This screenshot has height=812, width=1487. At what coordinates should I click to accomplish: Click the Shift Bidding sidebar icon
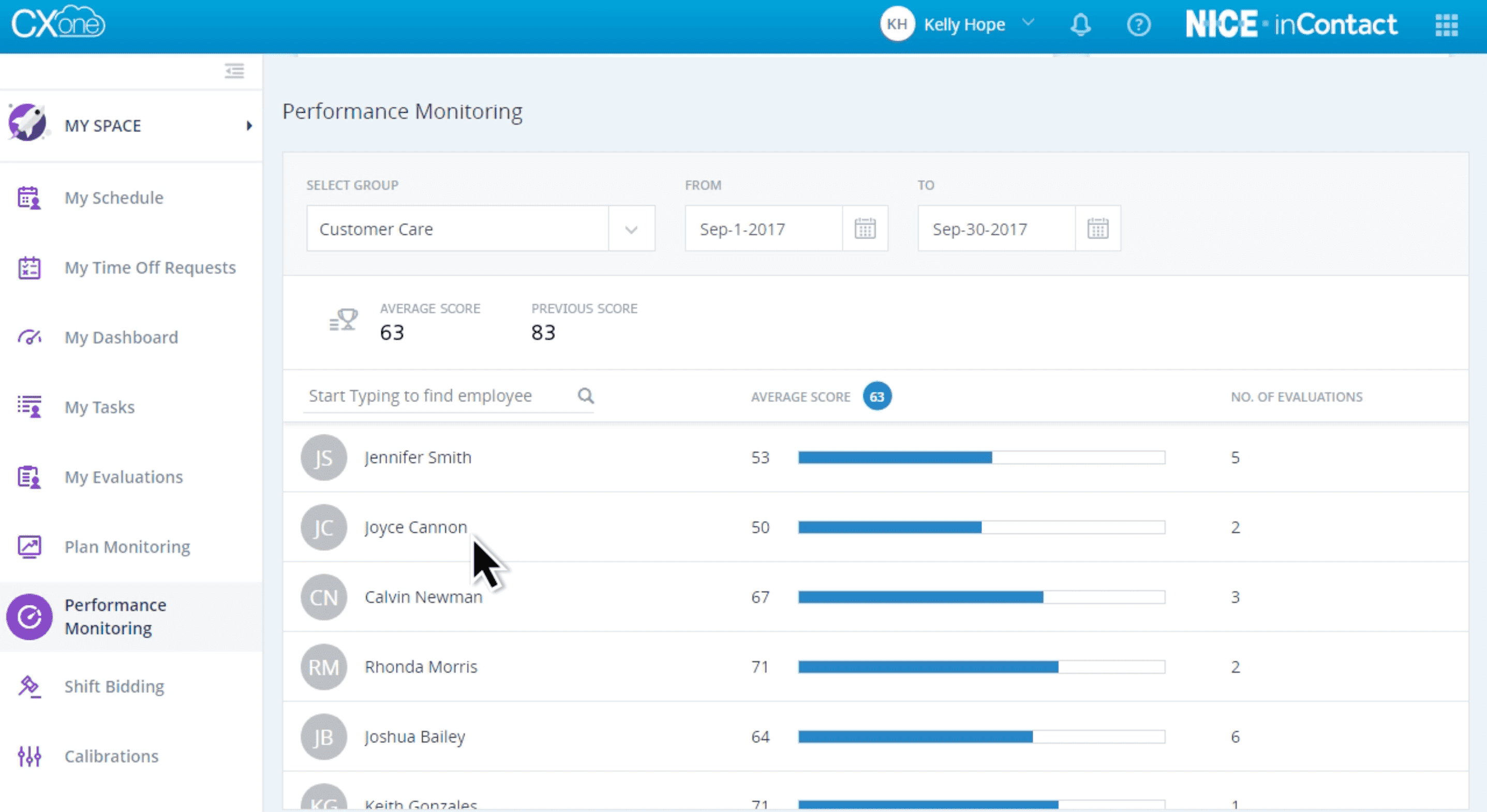pos(29,686)
